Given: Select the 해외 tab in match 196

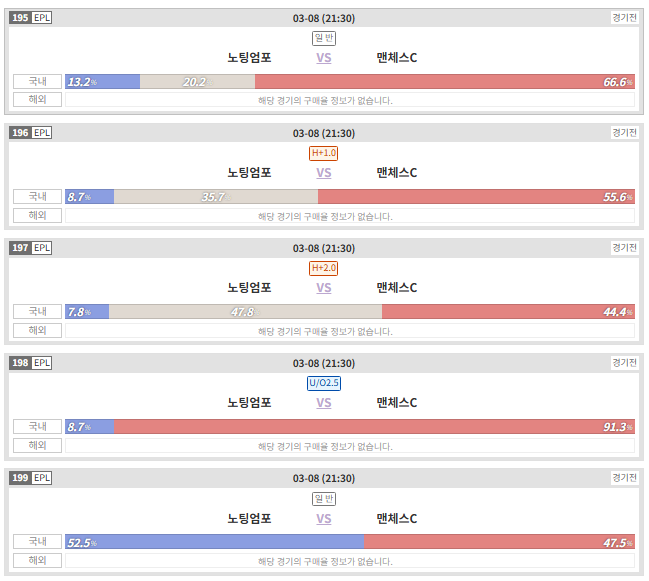Looking at the screenshot, I should (x=37, y=216).
